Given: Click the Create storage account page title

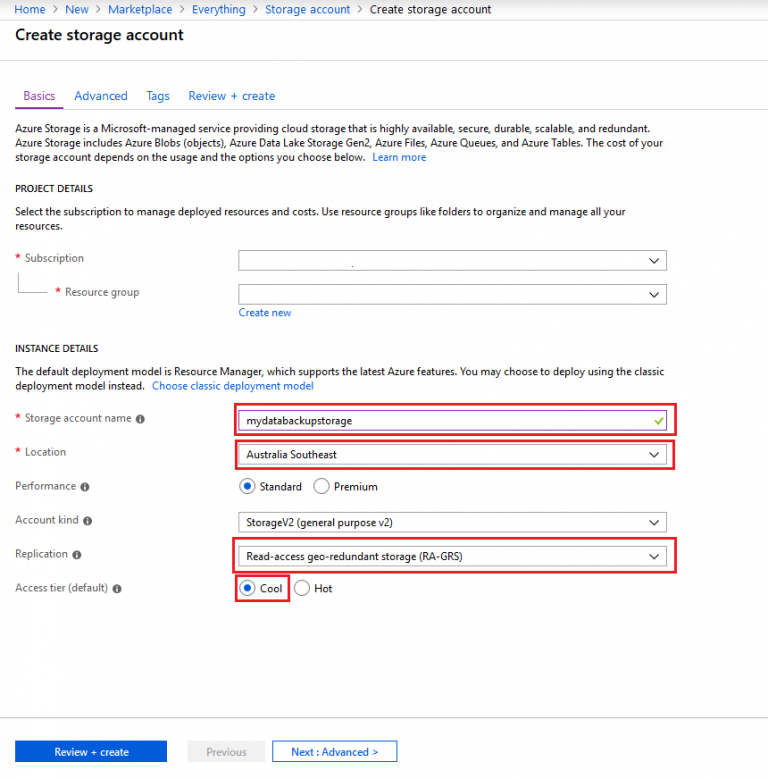Looking at the screenshot, I should [x=99, y=35].
